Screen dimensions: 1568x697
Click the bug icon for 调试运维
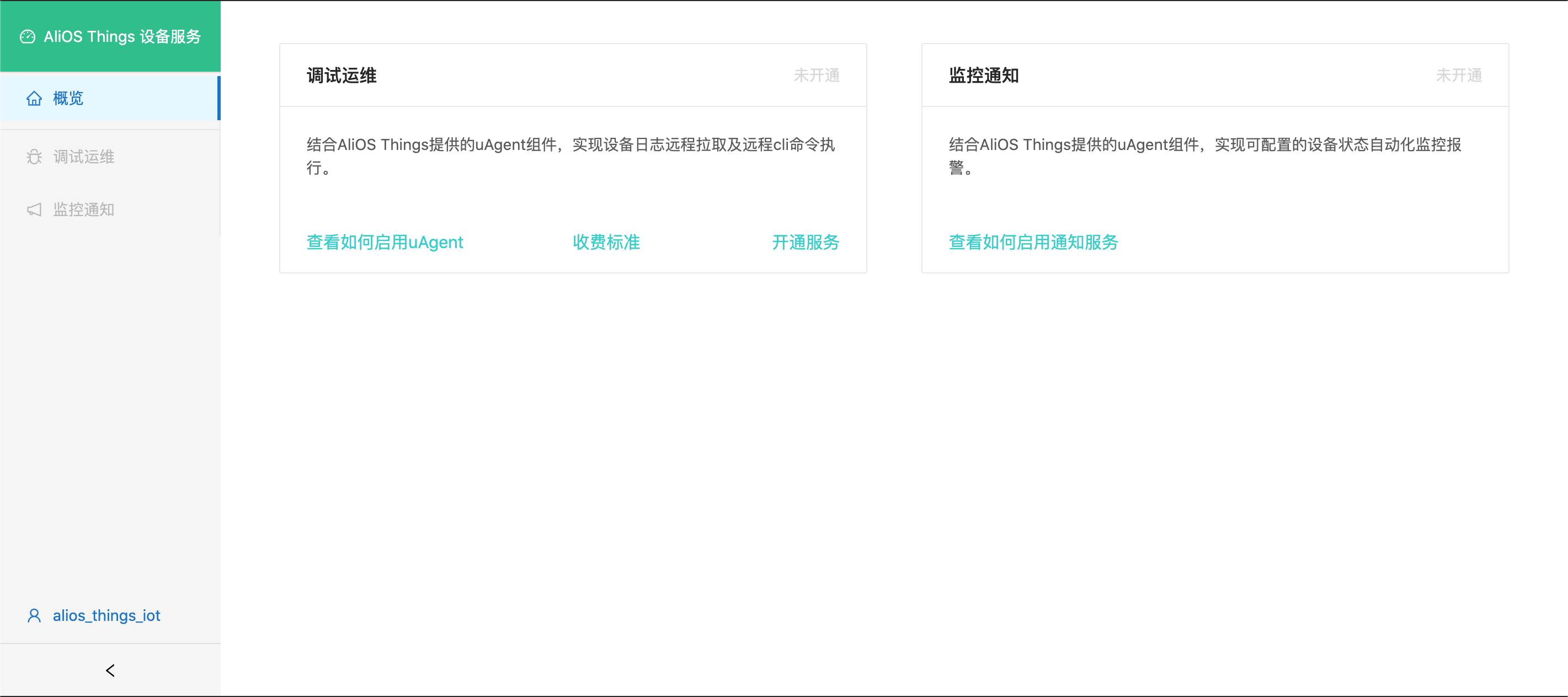click(x=34, y=157)
